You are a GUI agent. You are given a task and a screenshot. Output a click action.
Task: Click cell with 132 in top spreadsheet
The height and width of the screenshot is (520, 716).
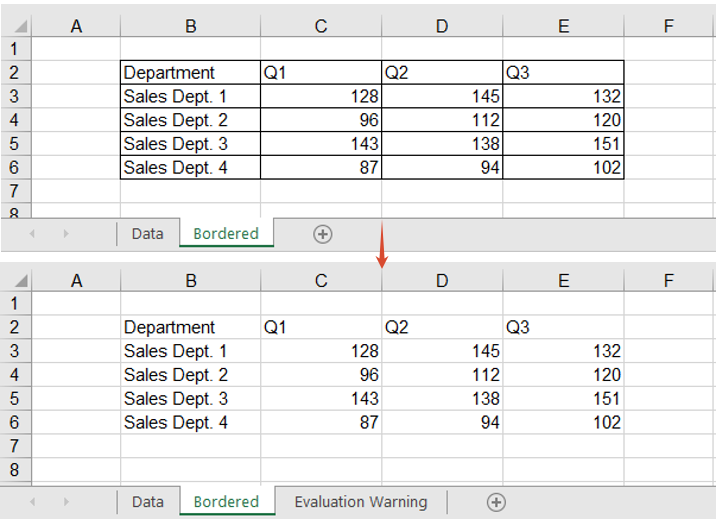(563, 96)
